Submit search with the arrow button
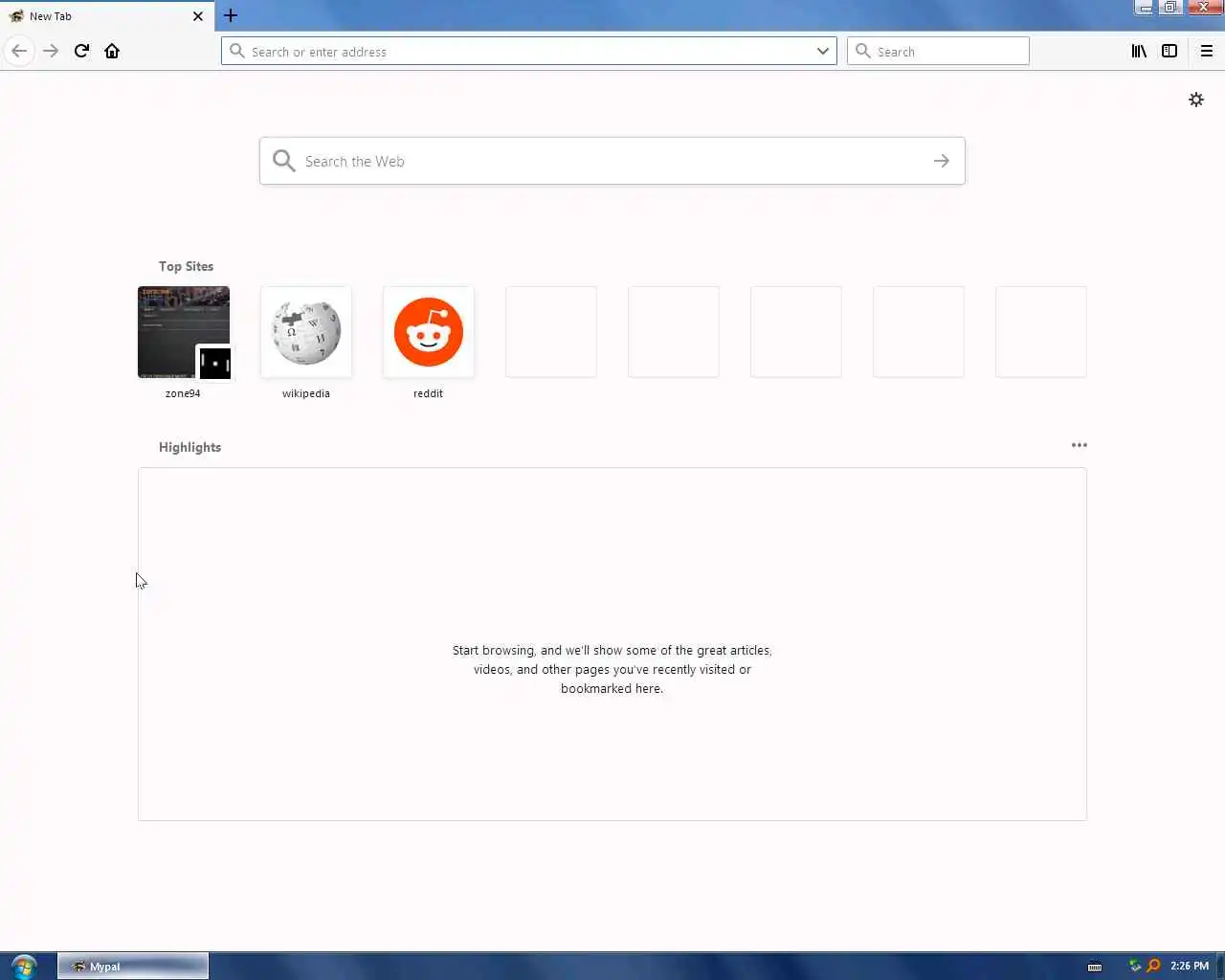Screen dimensions: 1225x980 (x=942, y=161)
